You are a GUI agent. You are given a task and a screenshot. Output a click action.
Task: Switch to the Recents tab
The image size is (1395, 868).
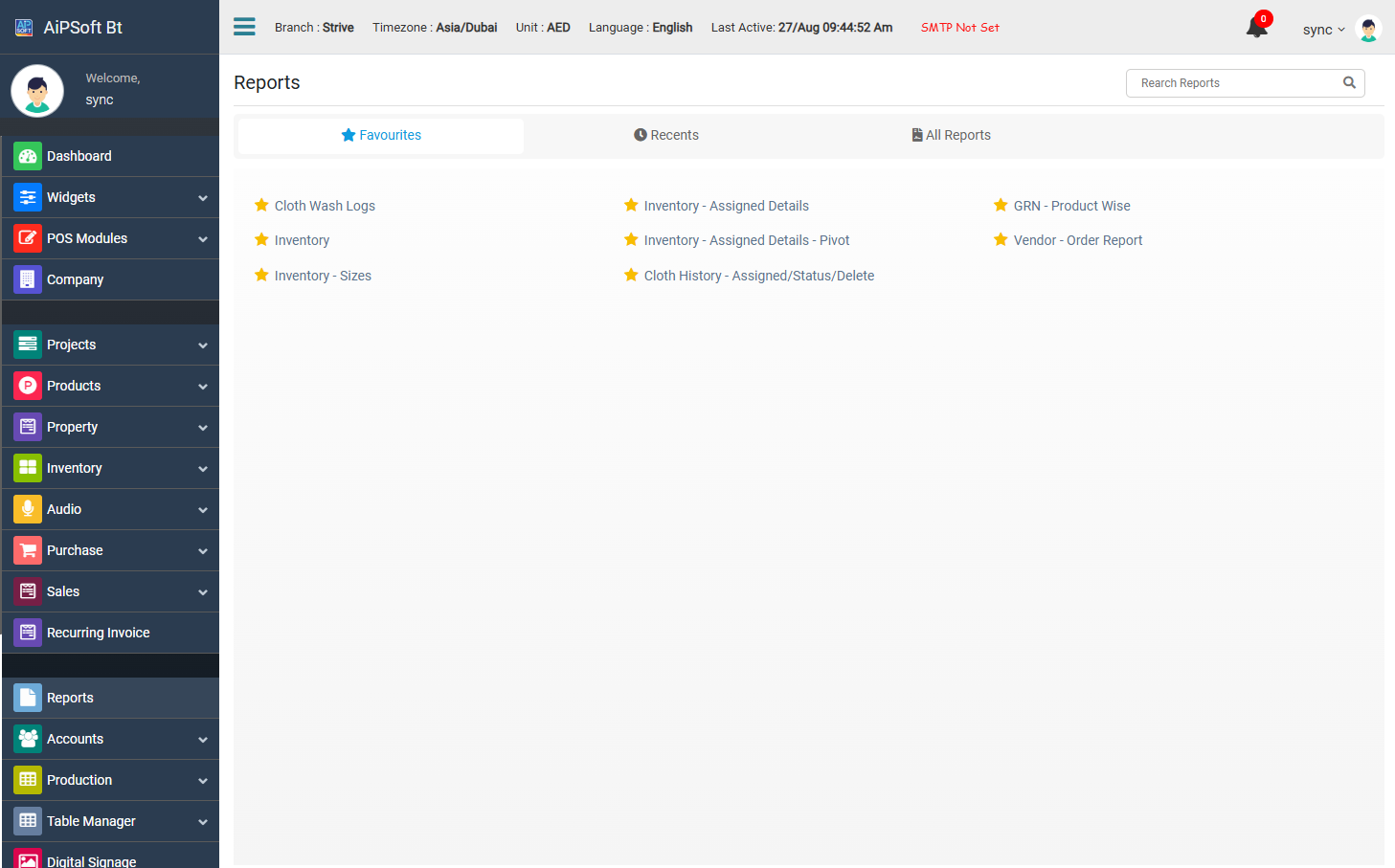[x=666, y=135]
